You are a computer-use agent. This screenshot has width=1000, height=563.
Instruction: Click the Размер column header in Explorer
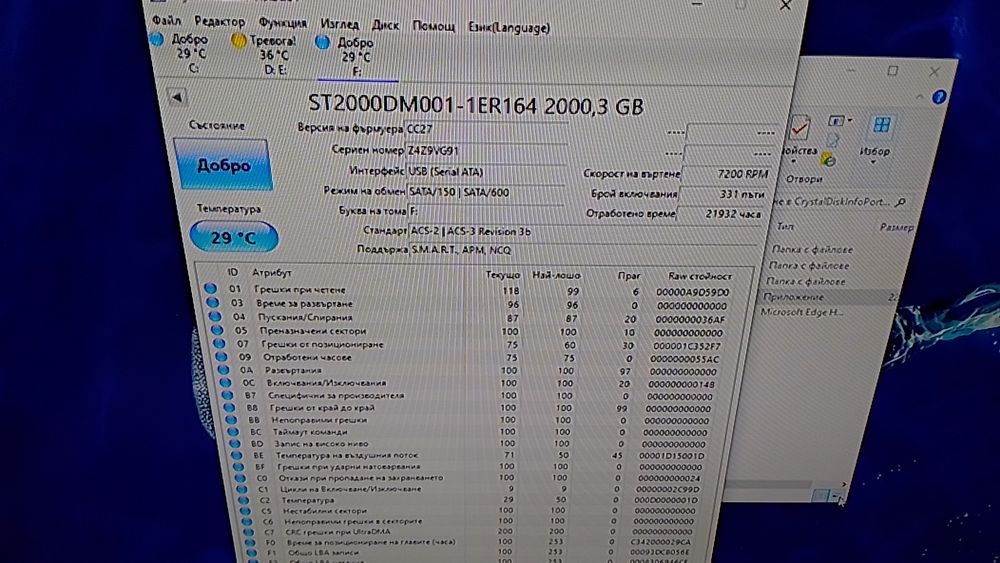[x=897, y=227]
